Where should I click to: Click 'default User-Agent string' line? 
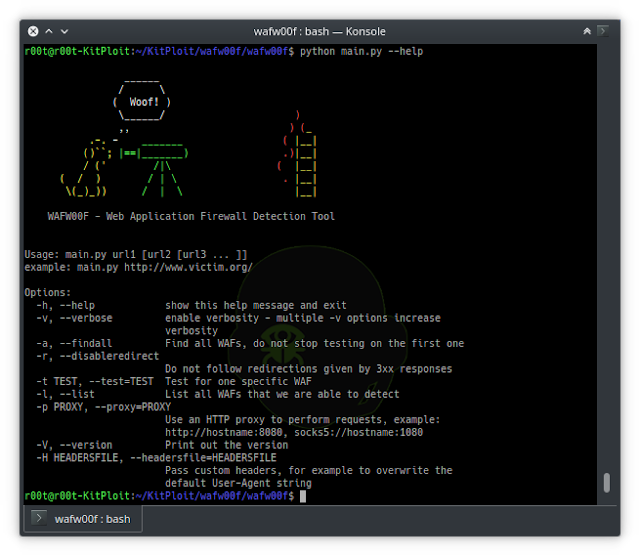pyautogui.click(x=238, y=483)
